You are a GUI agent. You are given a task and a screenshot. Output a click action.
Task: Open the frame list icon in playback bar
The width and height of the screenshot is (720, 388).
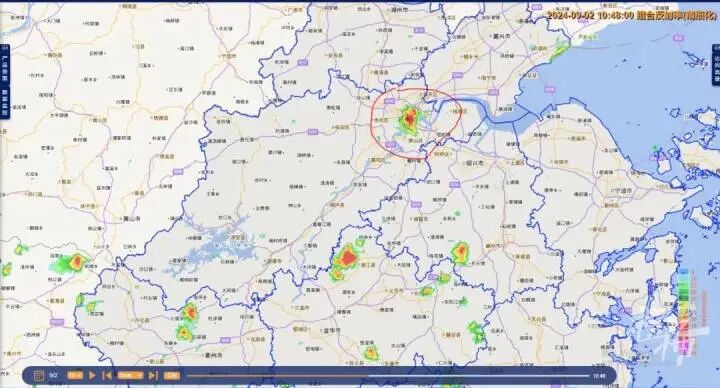[x=39, y=376]
